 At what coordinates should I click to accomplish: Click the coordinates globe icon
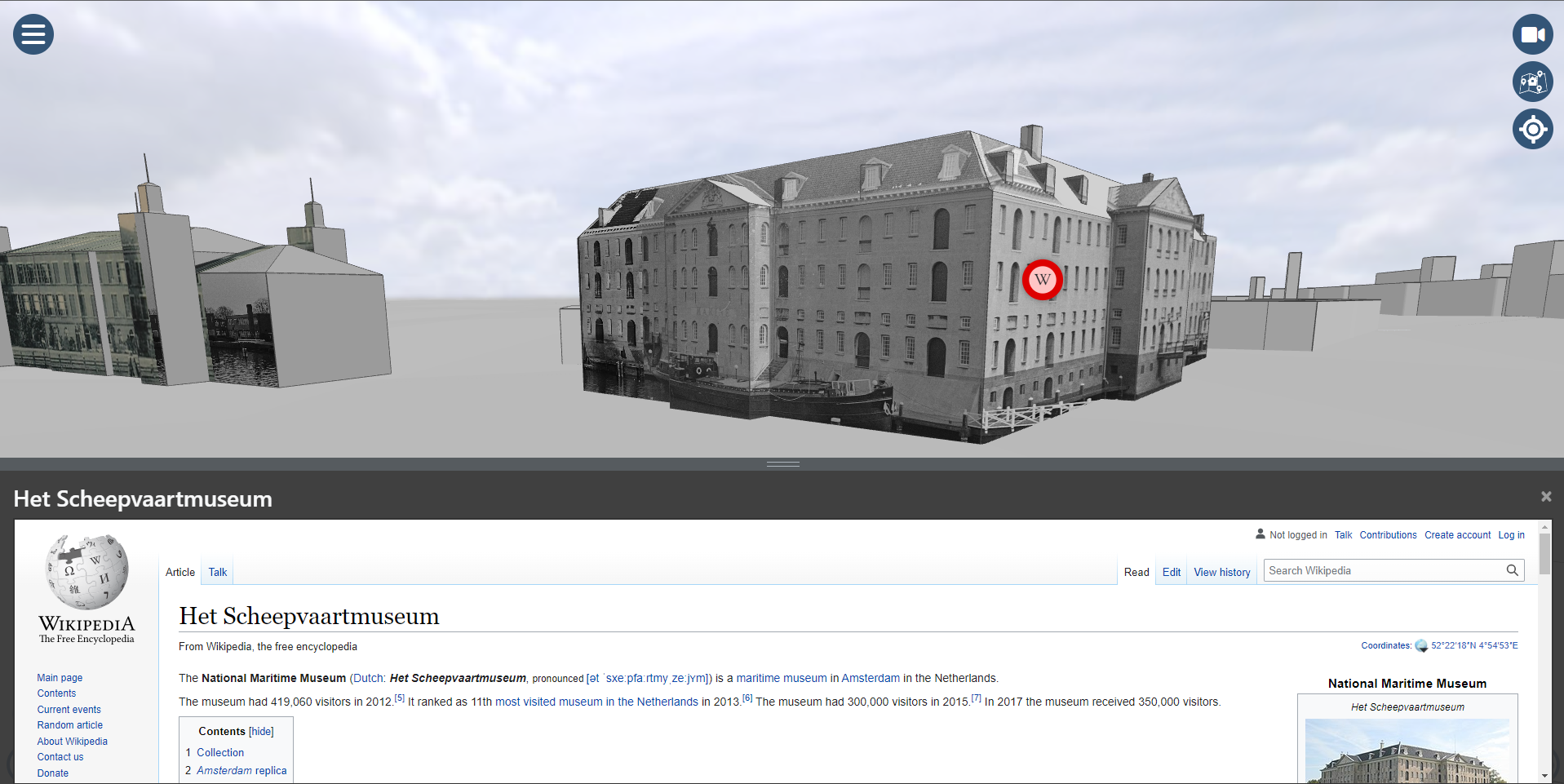coord(1421,646)
